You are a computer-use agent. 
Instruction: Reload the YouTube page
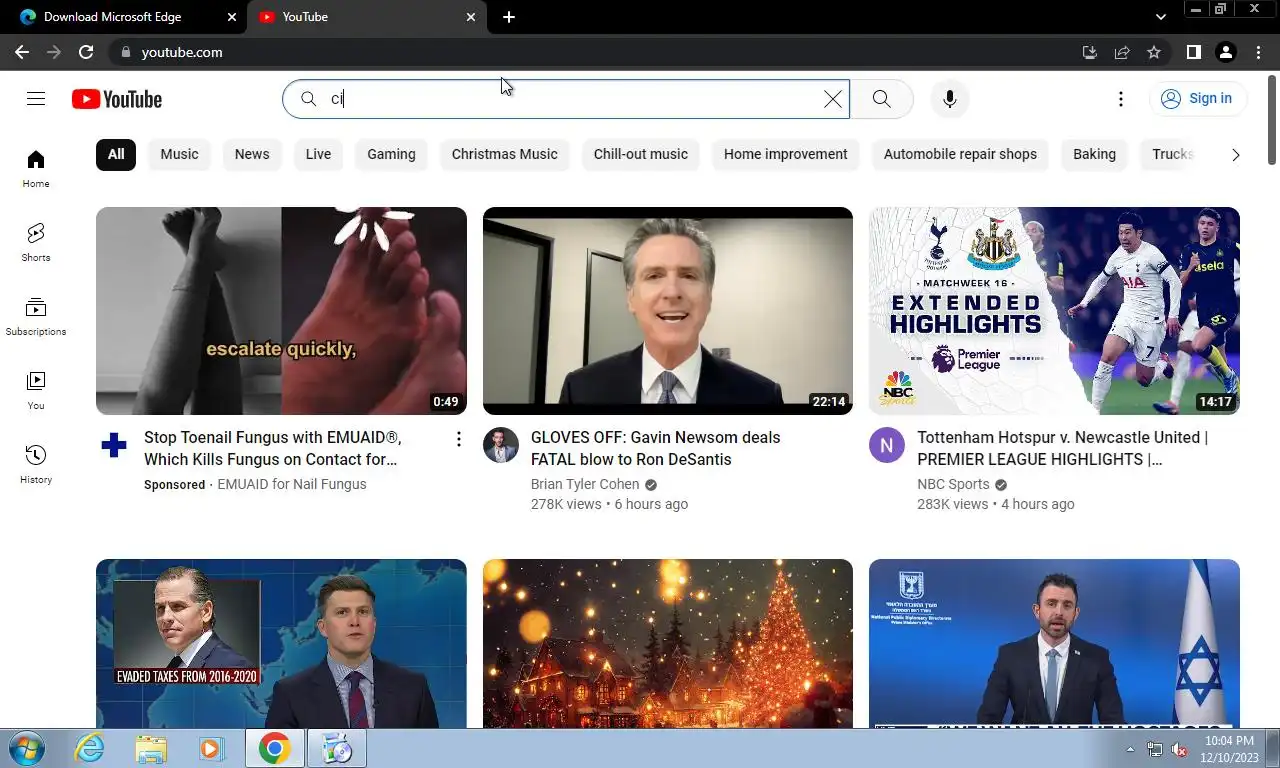[x=86, y=52]
